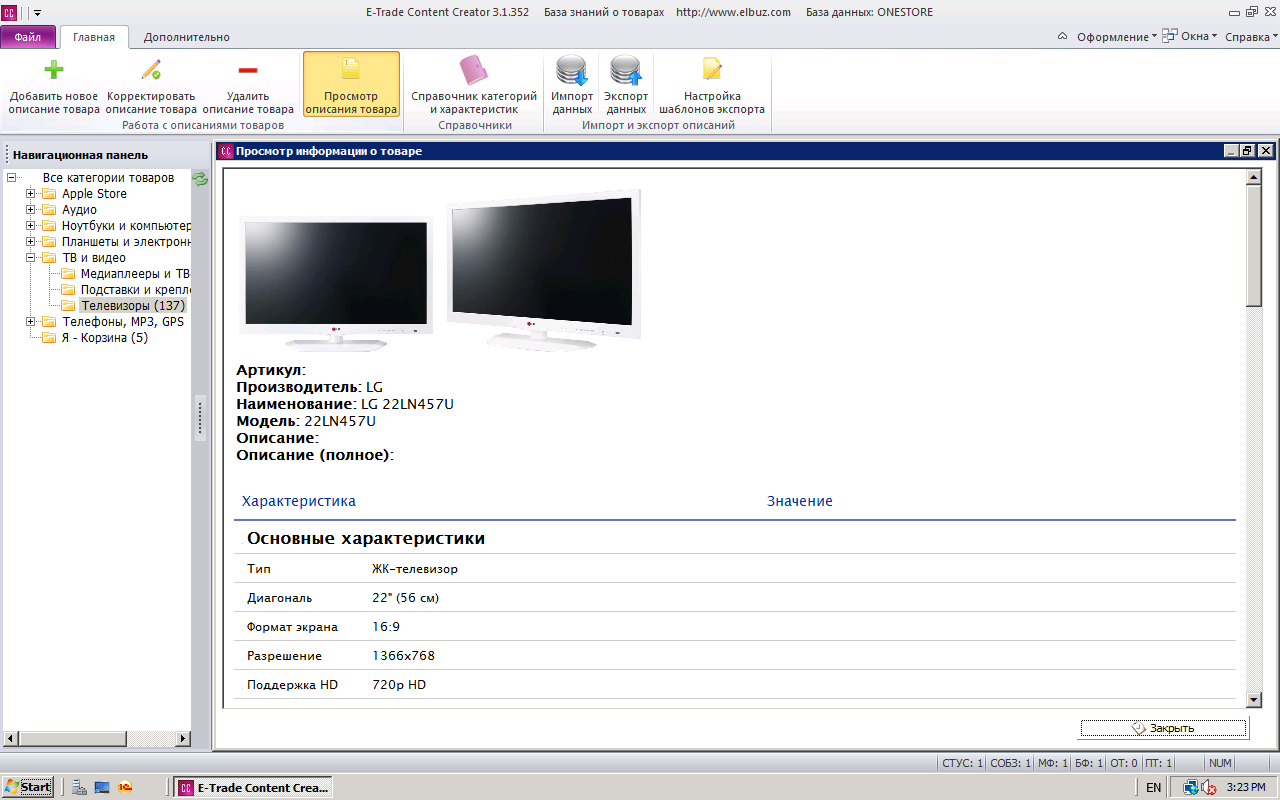Collapse the ribbon using the small up arrow
The image size is (1280, 800).
point(1063,37)
